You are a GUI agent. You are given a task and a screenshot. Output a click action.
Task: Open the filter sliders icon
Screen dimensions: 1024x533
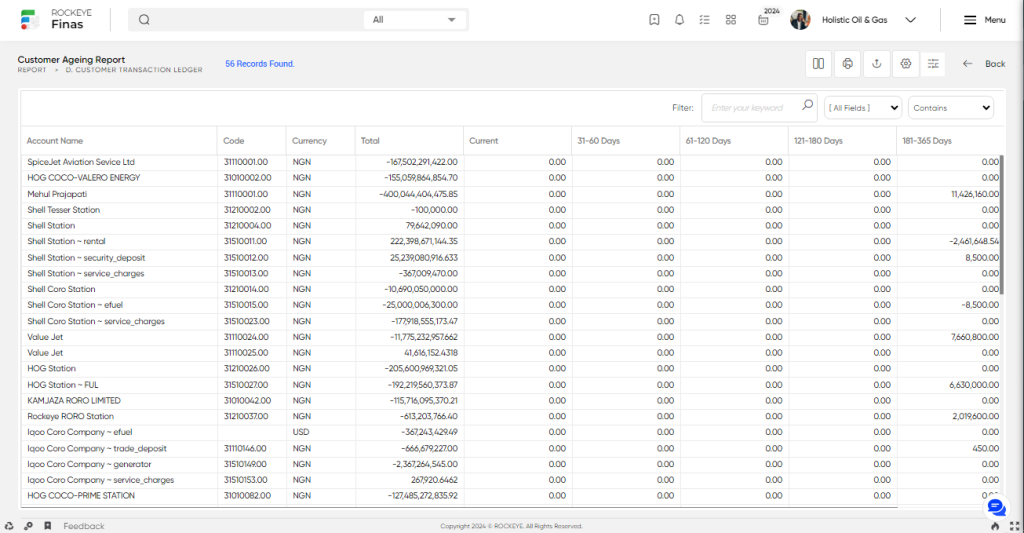coord(933,63)
